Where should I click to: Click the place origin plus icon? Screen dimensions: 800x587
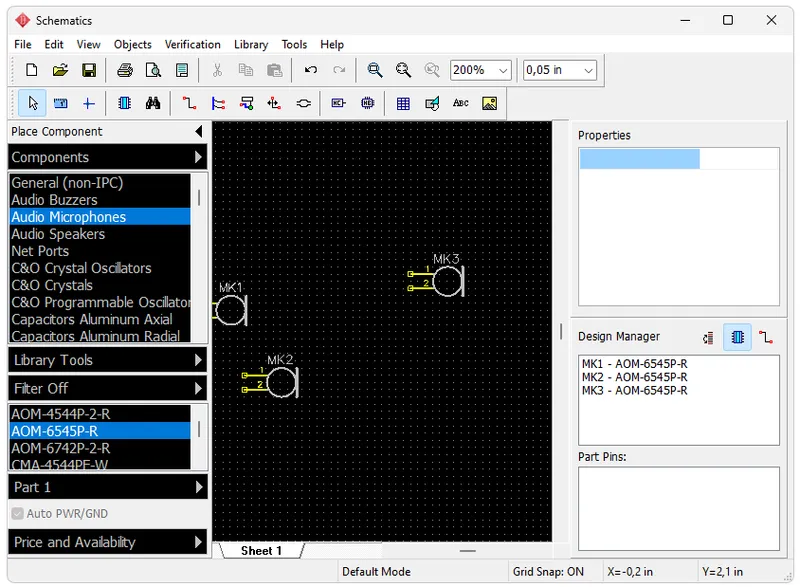coord(89,104)
